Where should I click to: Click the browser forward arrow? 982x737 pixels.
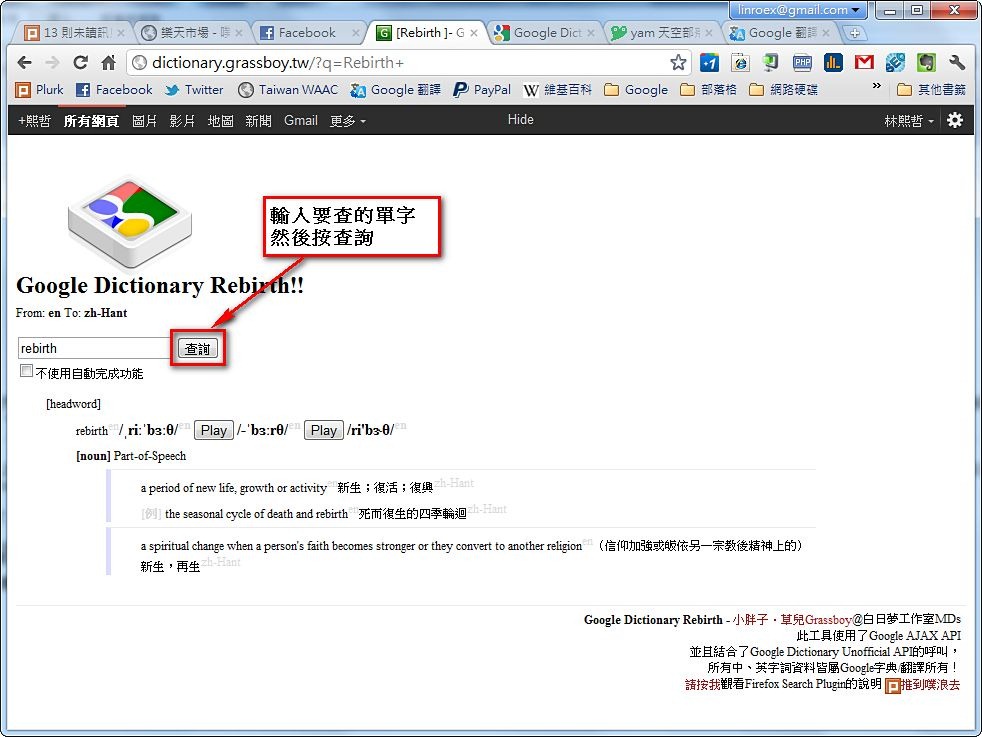[x=53, y=63]
